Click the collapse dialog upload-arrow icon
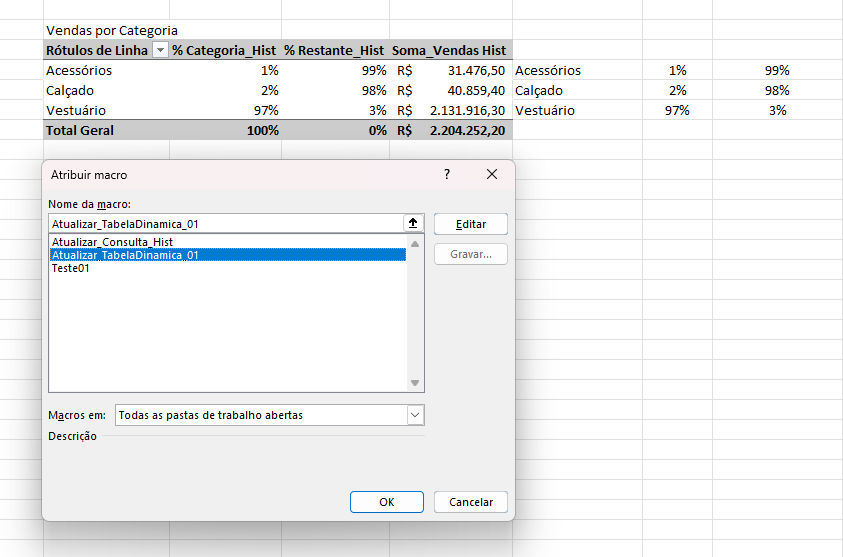843x557 pixels. tap(413, 223)
